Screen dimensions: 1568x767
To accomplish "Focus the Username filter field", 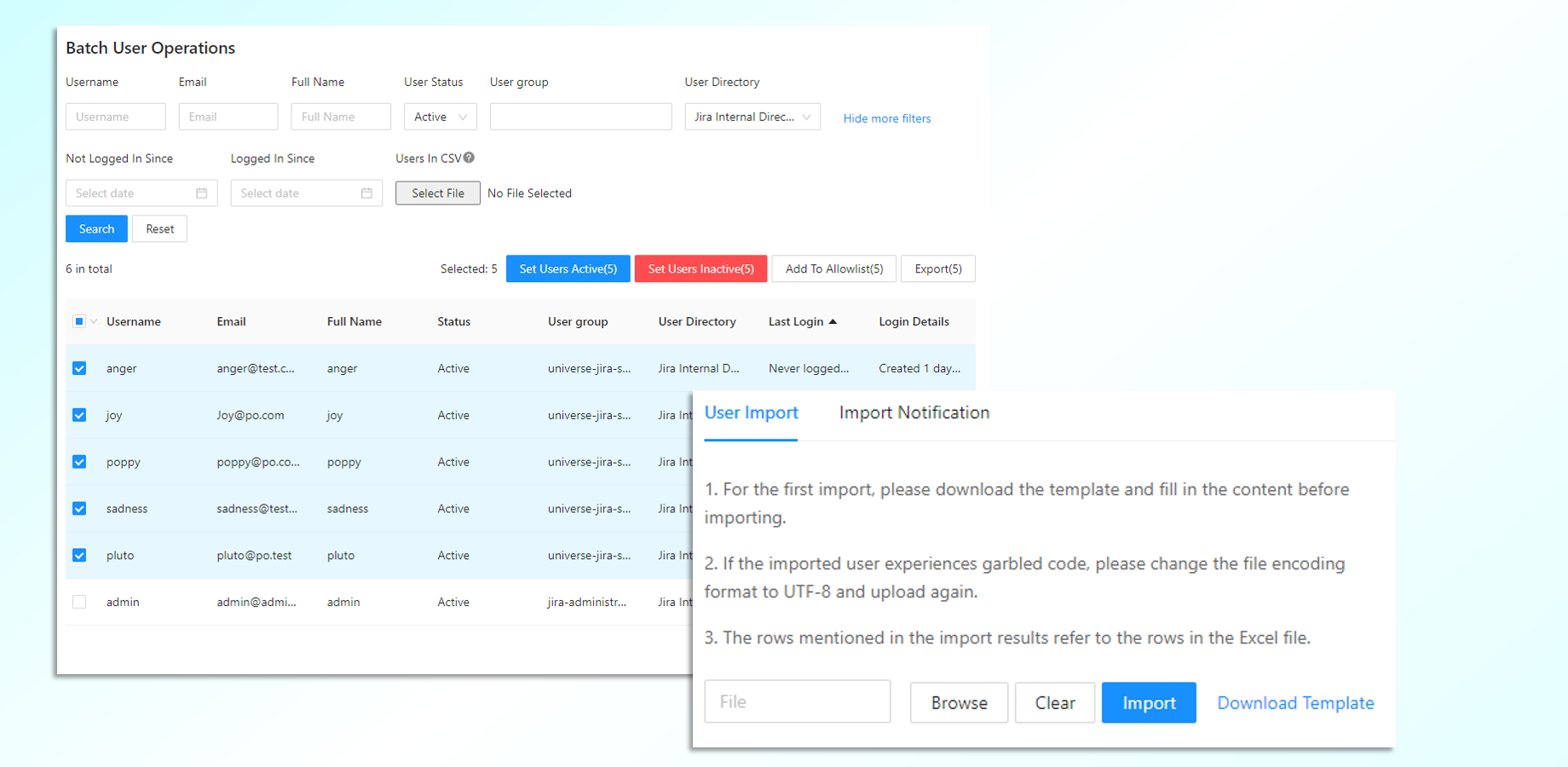I will [116, 117].
